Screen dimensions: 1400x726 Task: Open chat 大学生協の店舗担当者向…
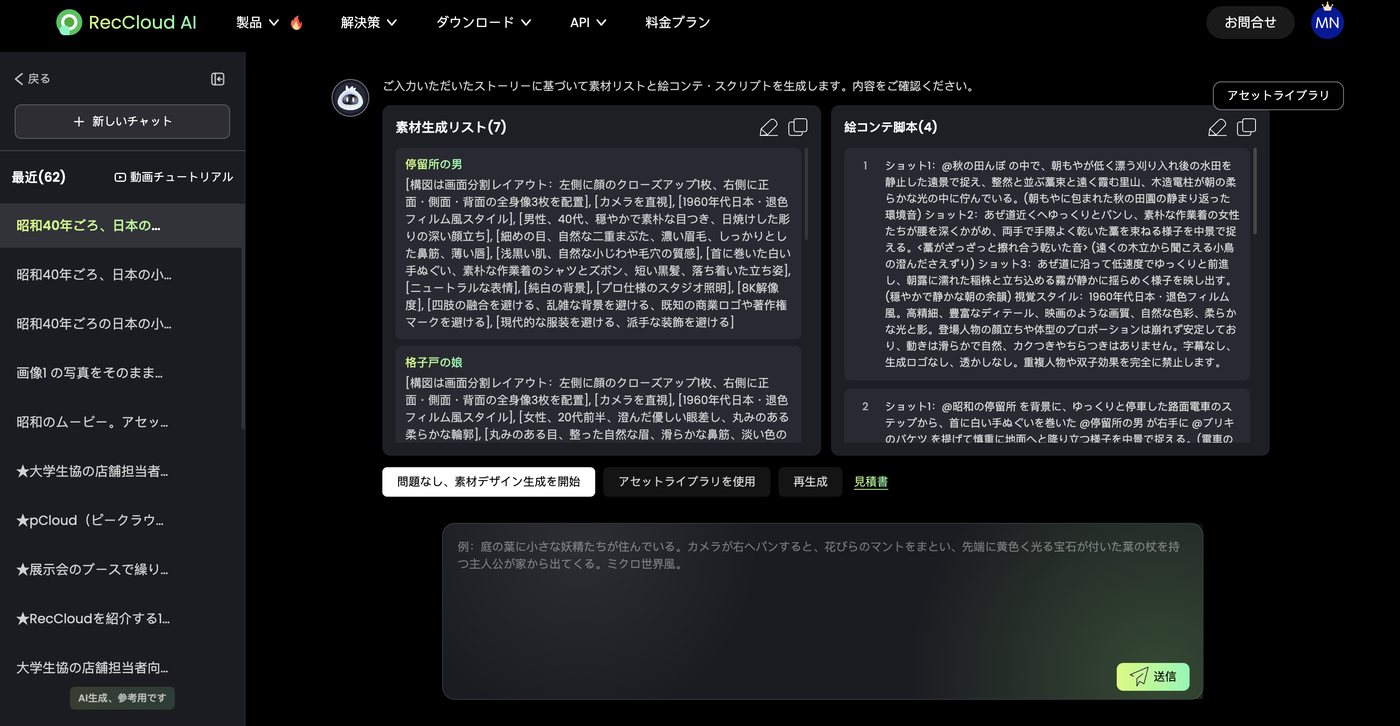tap(122, 667)
